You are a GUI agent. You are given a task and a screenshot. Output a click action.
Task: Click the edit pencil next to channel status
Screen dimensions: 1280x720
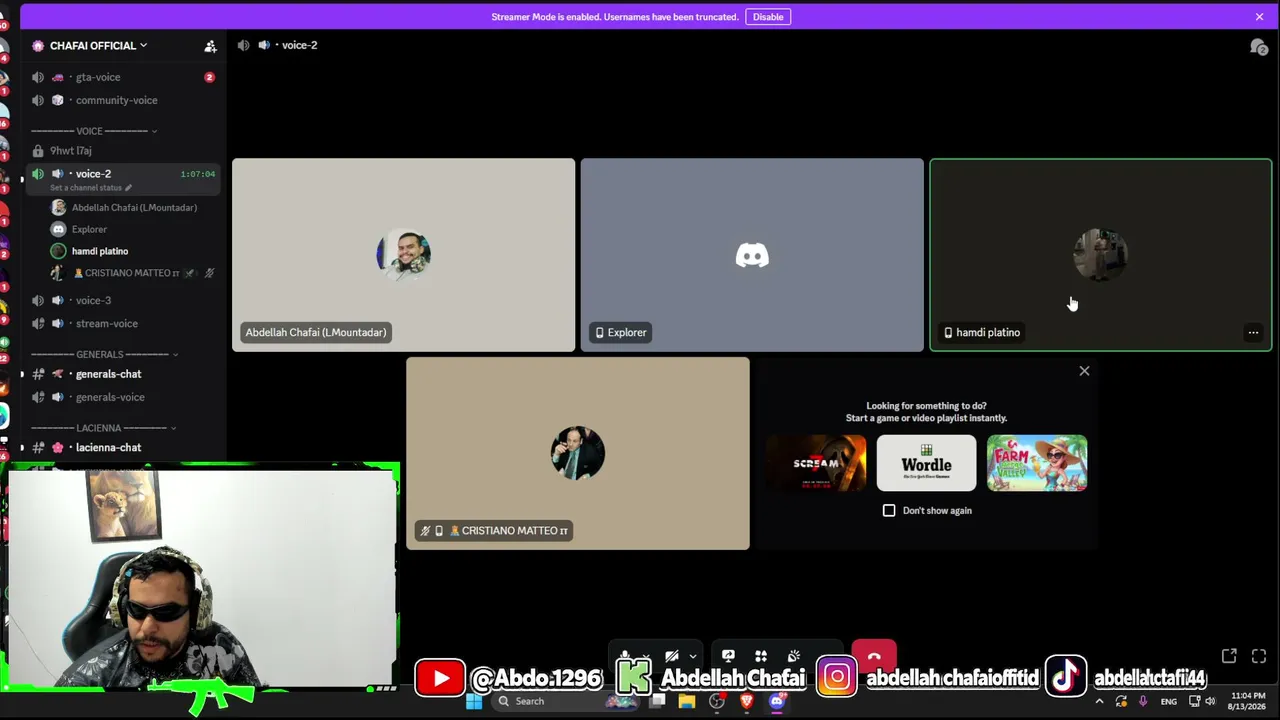click(128, 188)
